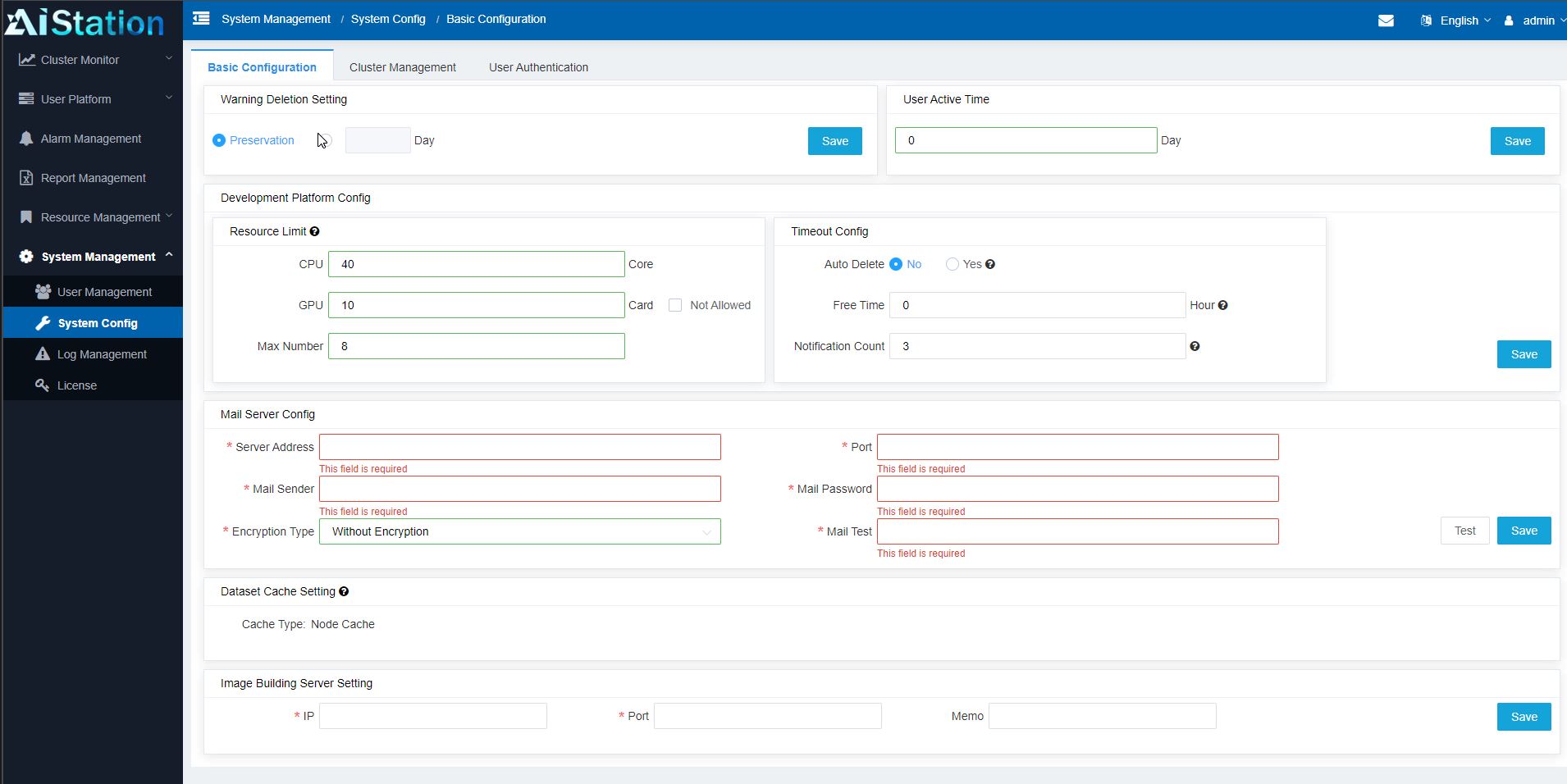This screenshot has height=784, width=1567.
Task: Toggle the sidebar menu collapse icon
Action: 201,19
